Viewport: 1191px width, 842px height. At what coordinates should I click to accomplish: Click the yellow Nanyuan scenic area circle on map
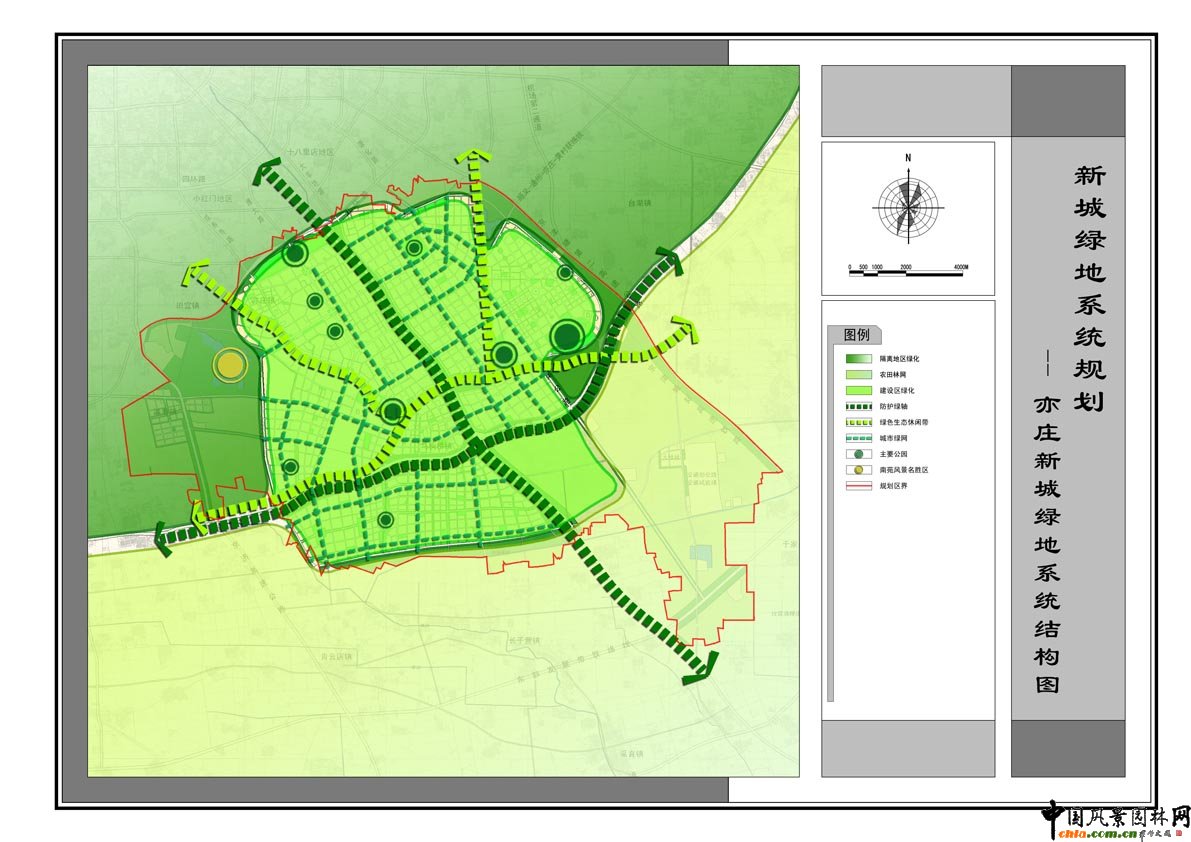pos(231,365)
